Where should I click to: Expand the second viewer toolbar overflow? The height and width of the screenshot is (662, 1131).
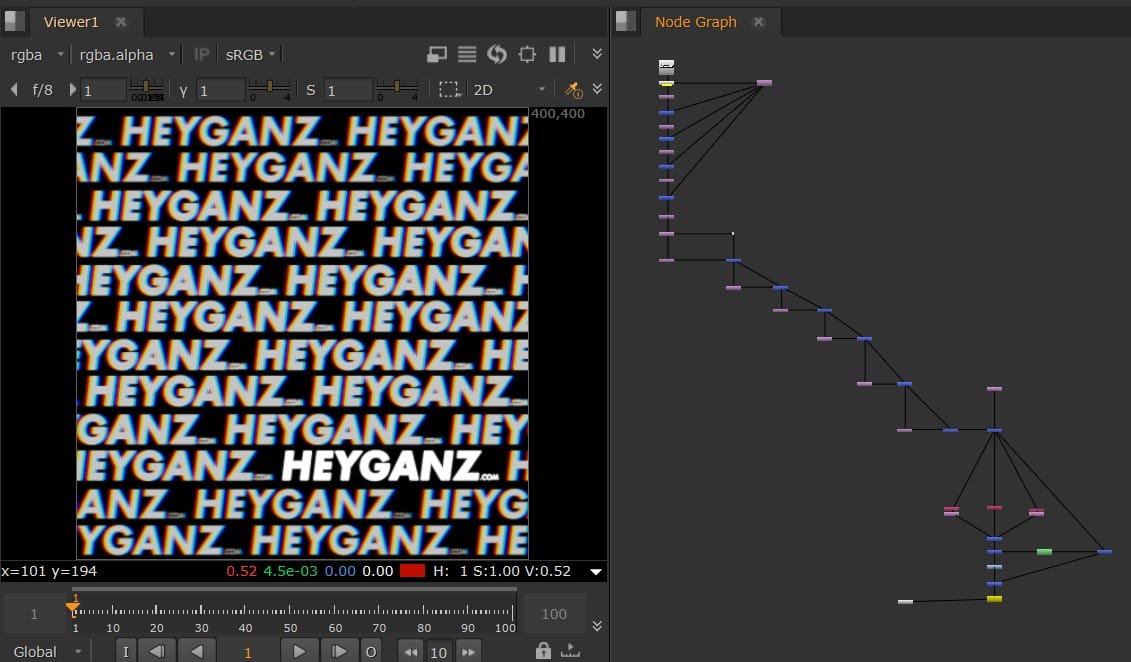[x=597, y=89]
